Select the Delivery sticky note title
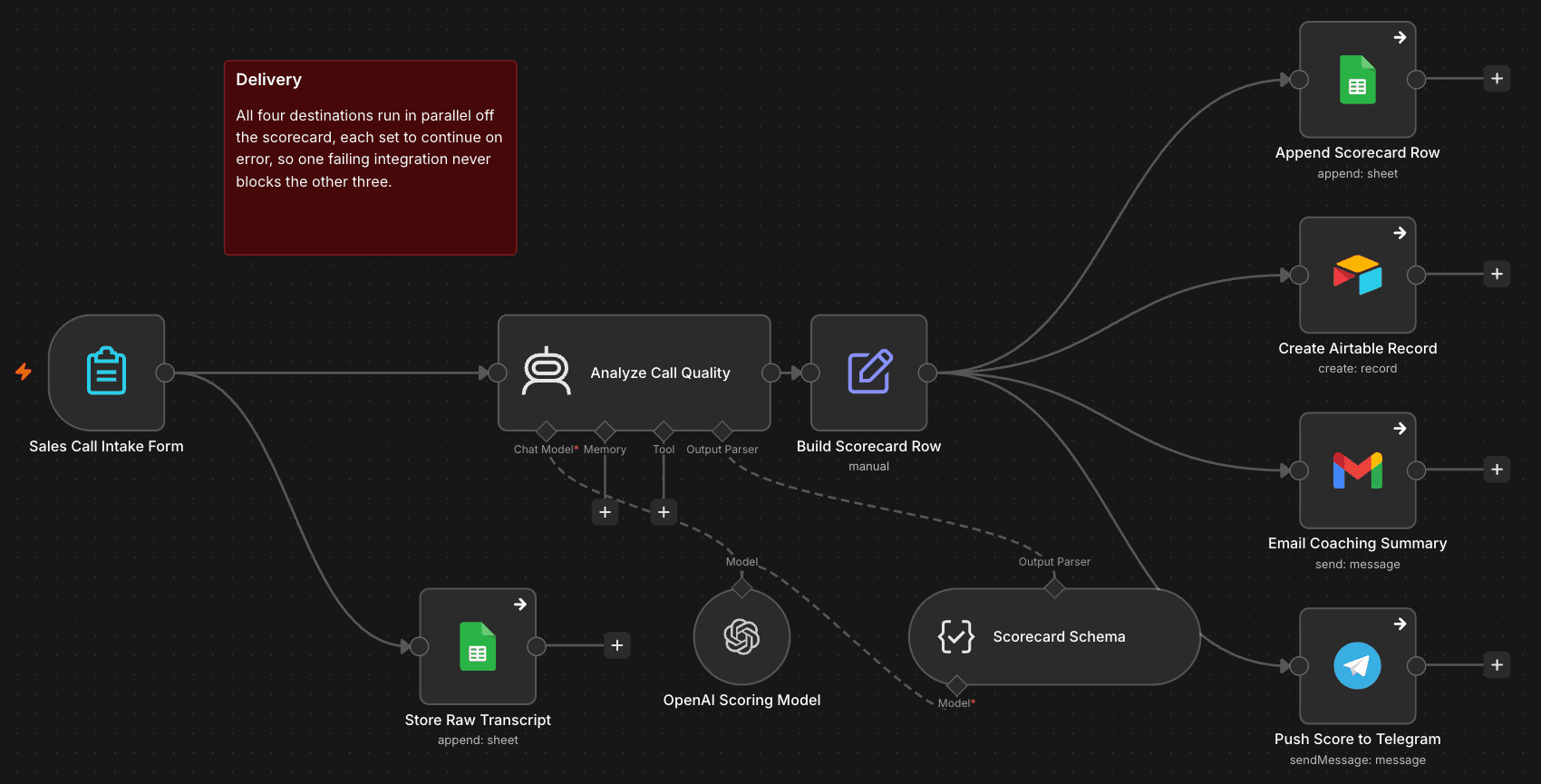Viewport: 1541px width, 784px height. (x=268, y=80)
